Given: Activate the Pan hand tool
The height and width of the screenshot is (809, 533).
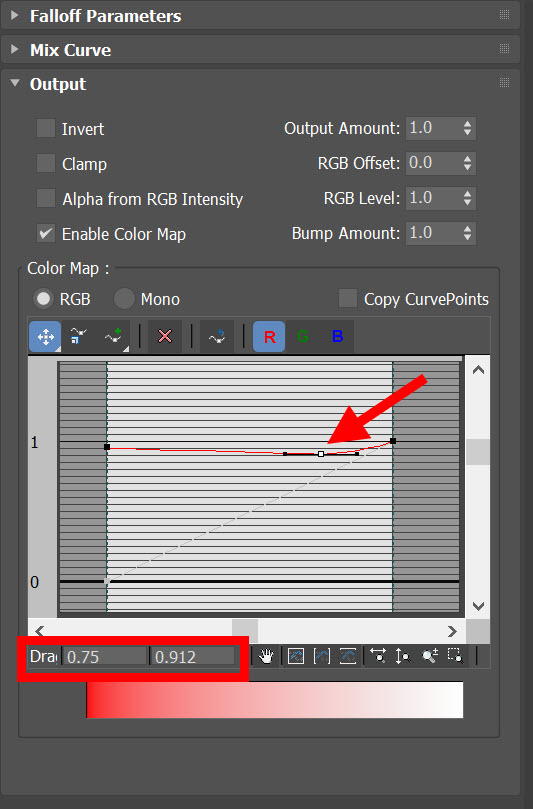Looking at the screenshot, I should [x=266, y=656].
